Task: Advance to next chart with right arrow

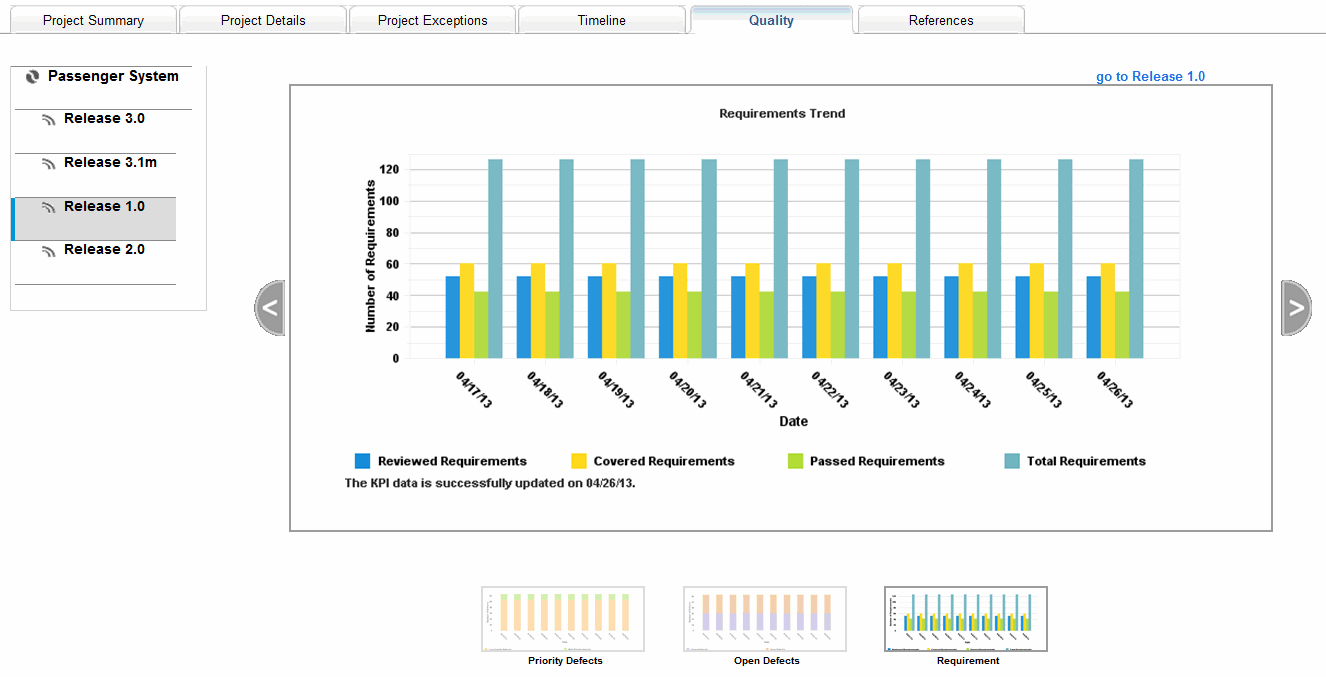Action: click(1296, 308)
